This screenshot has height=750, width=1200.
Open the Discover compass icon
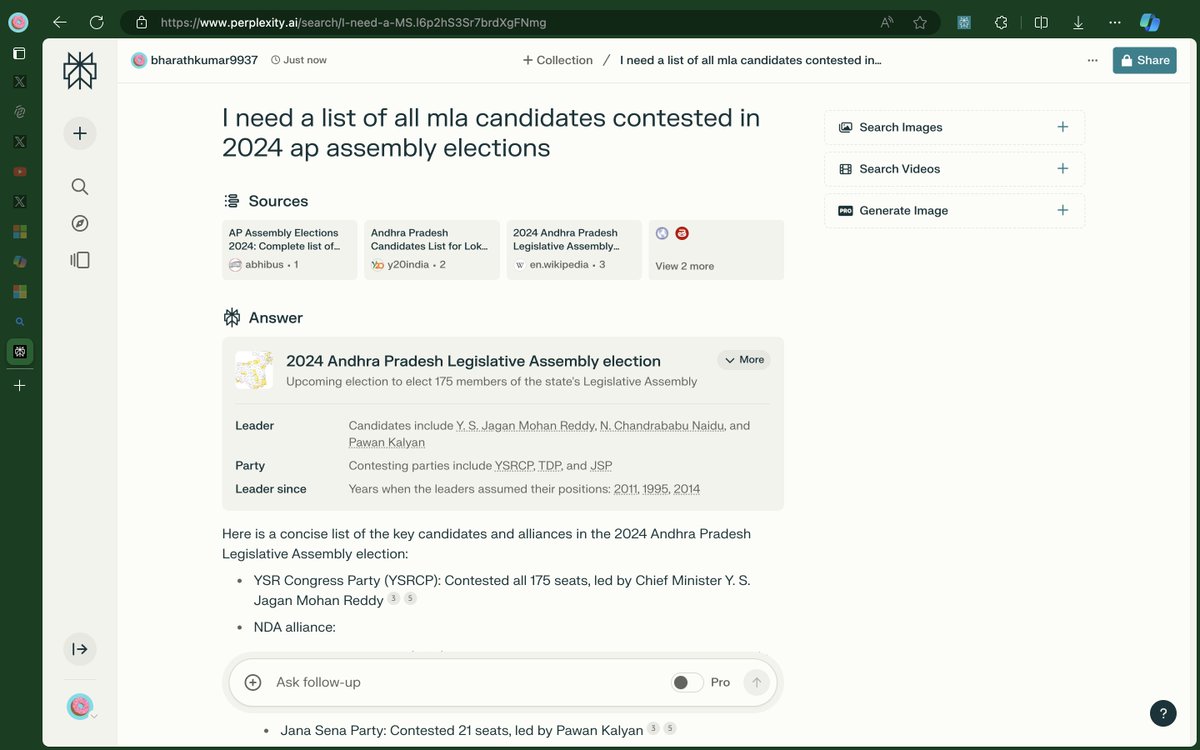click(x=80, y=223)
